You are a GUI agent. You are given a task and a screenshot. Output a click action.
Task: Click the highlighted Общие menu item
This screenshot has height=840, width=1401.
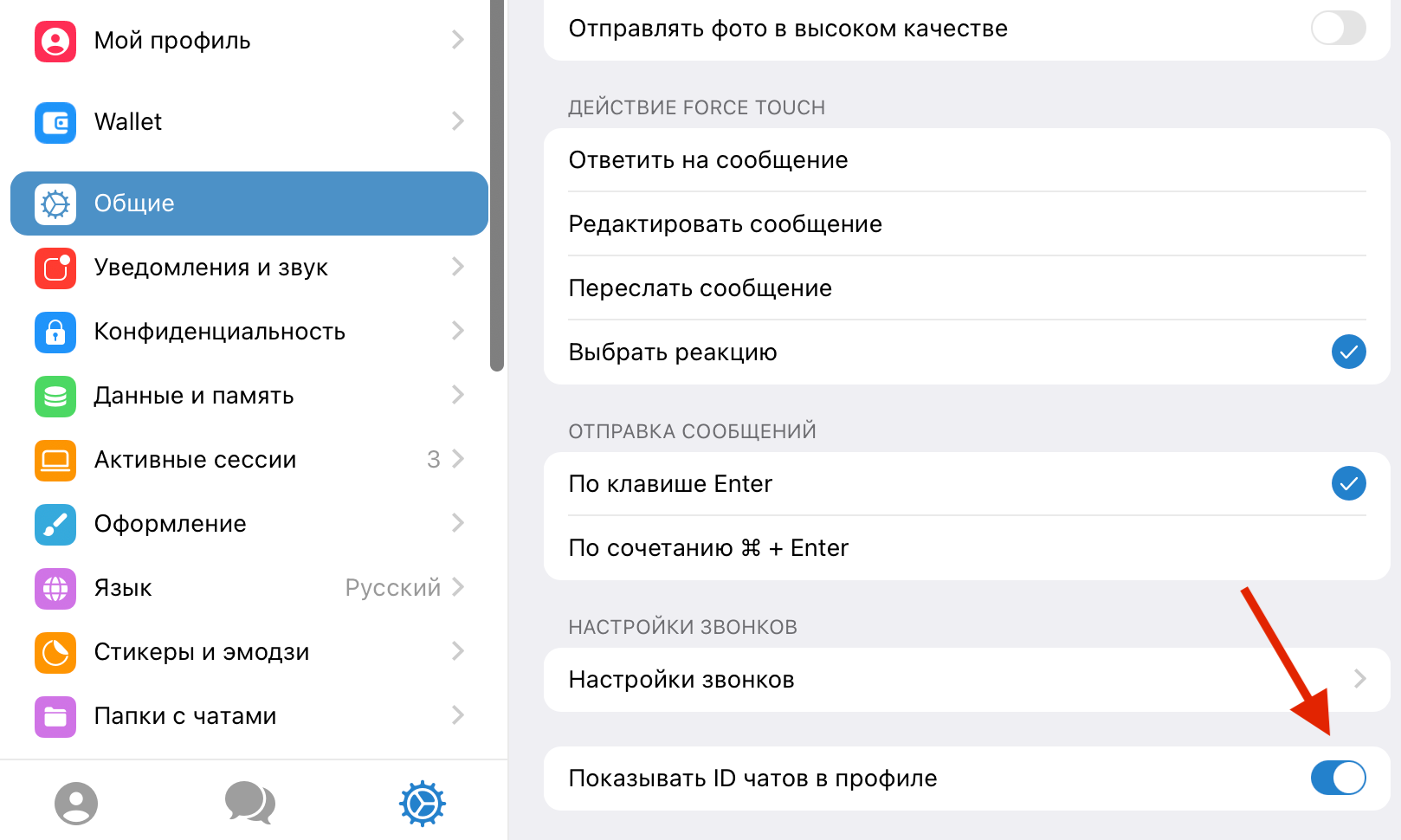click(249, 204)
